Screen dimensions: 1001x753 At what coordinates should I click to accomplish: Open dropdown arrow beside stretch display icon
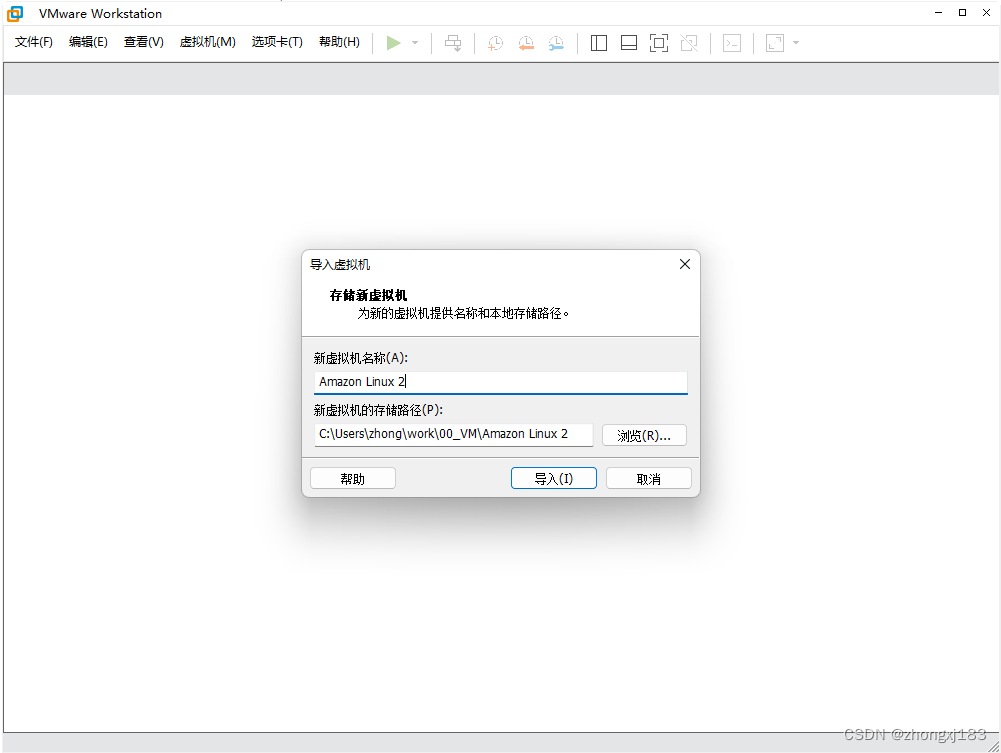click(795, 43)
